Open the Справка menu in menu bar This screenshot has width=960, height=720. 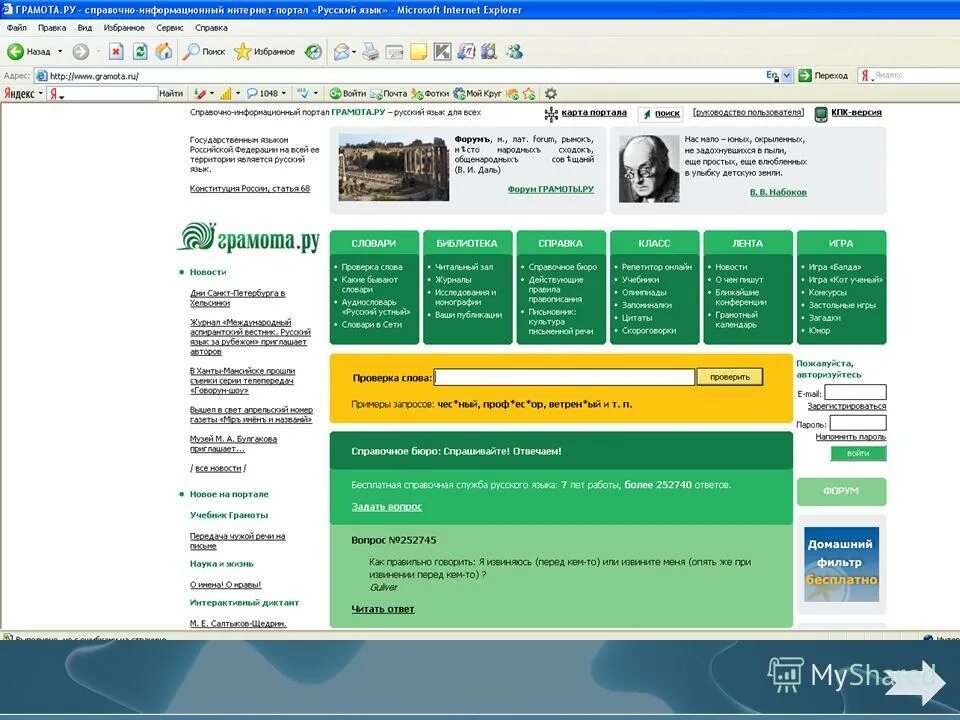tap(211, 28)
